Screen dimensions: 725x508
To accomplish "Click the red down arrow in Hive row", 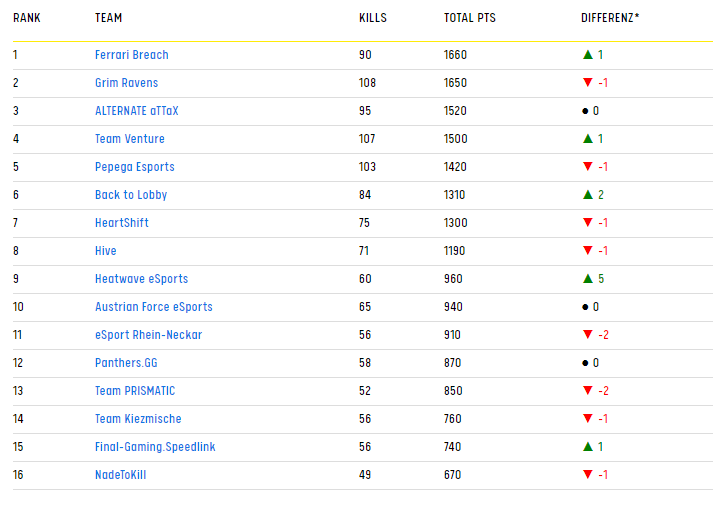I will click(x=588, y=251).
